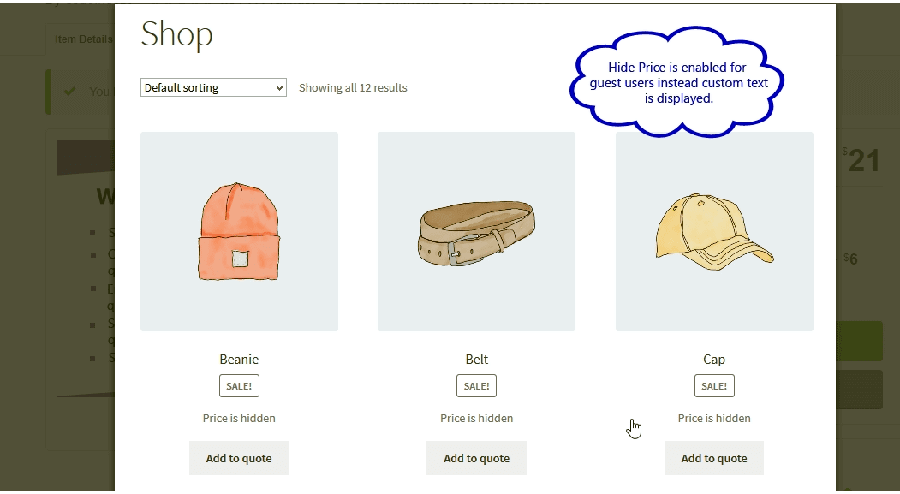Click the SALE! badge under Cap
This screenshot has height=494, width=900.
point(714,386)
